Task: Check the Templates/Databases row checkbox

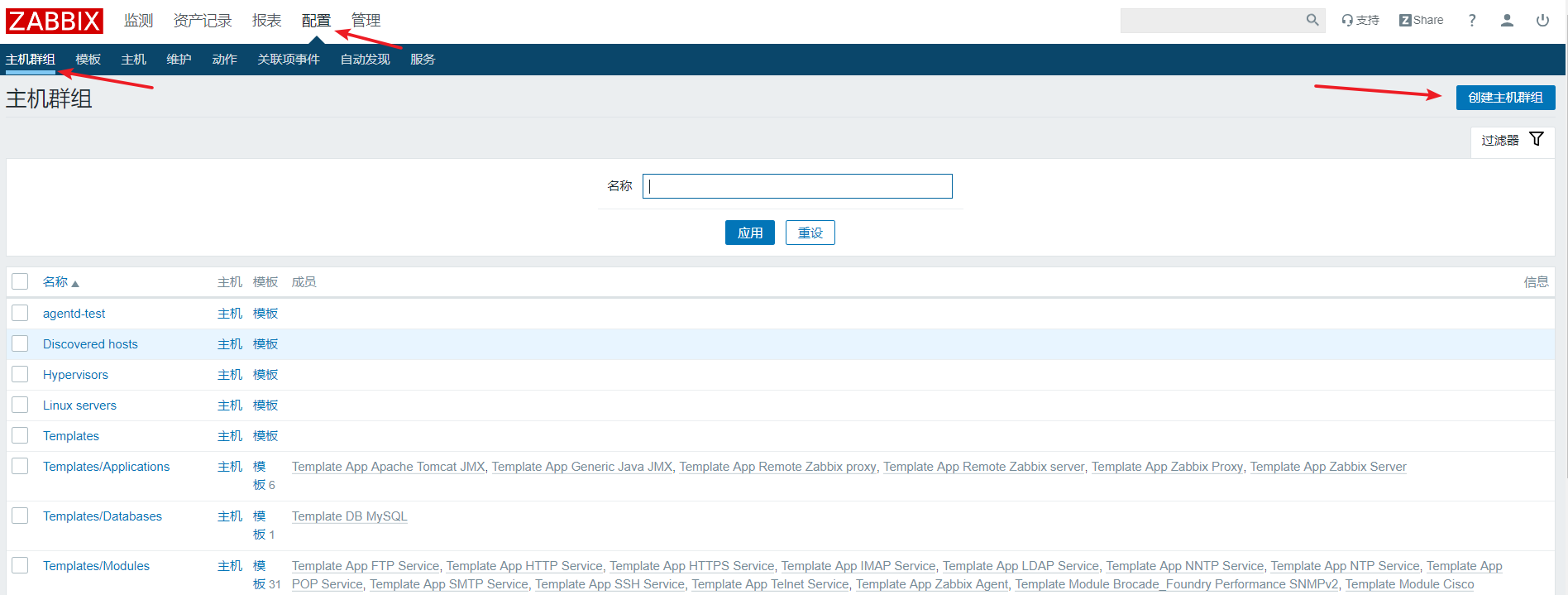Action: pyautogui.click(x=20, y=516)
